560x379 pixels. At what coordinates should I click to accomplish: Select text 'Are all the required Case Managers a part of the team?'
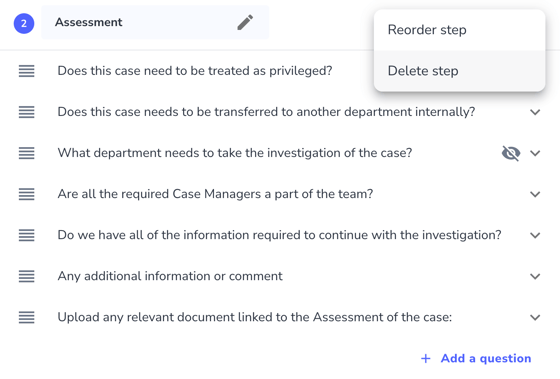coord(215,194)
